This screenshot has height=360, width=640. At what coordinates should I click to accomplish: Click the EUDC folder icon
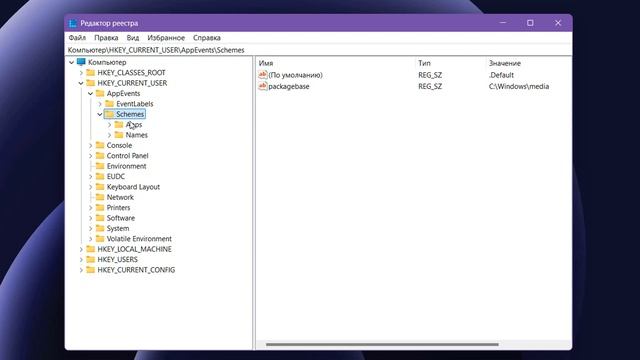(100, 176)
